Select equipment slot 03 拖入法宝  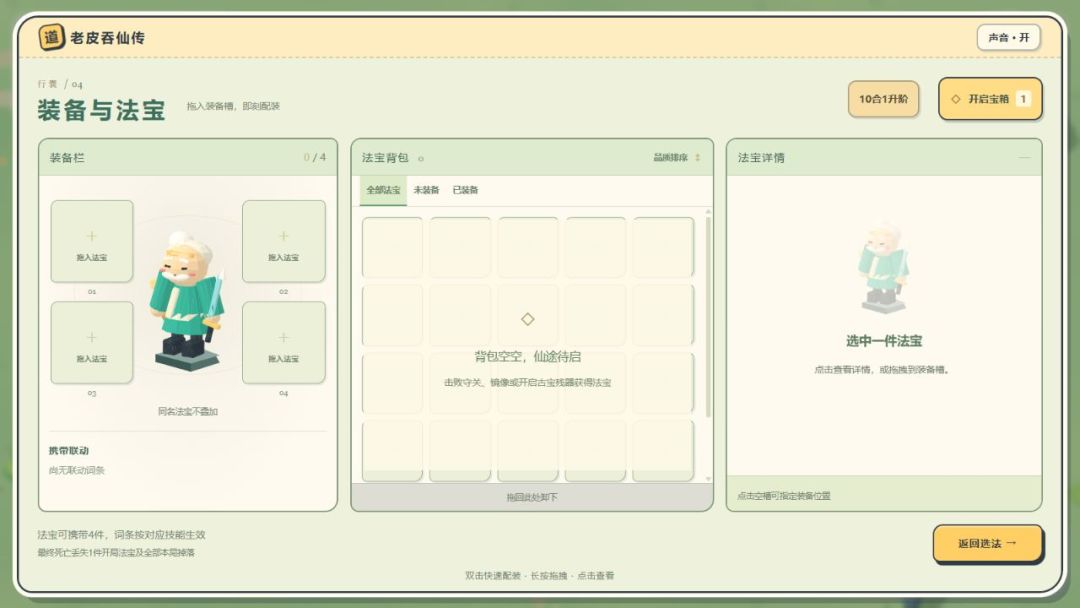[92, 342]
